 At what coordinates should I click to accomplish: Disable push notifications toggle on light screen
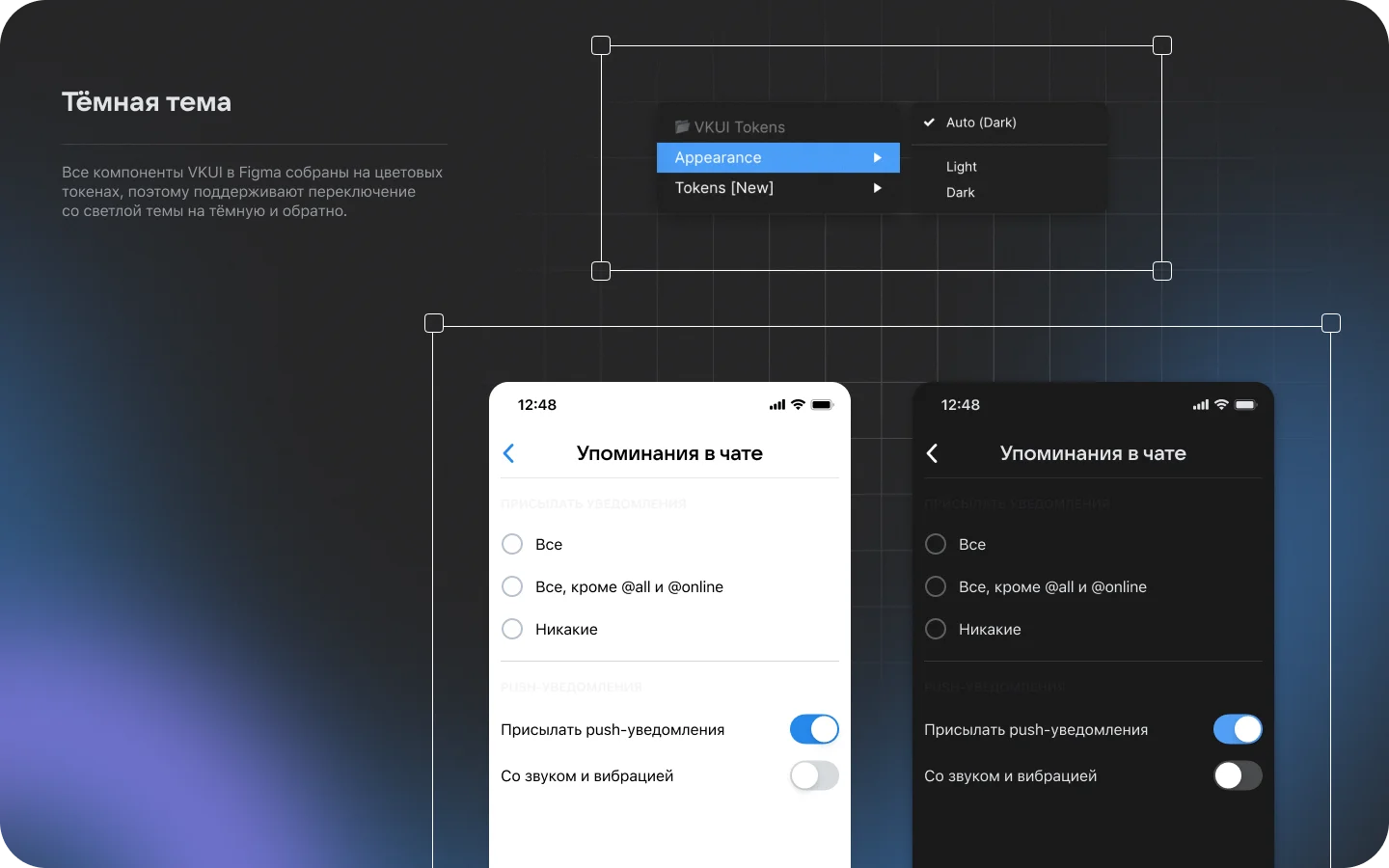pyautogui.click(x=813, y=729)
